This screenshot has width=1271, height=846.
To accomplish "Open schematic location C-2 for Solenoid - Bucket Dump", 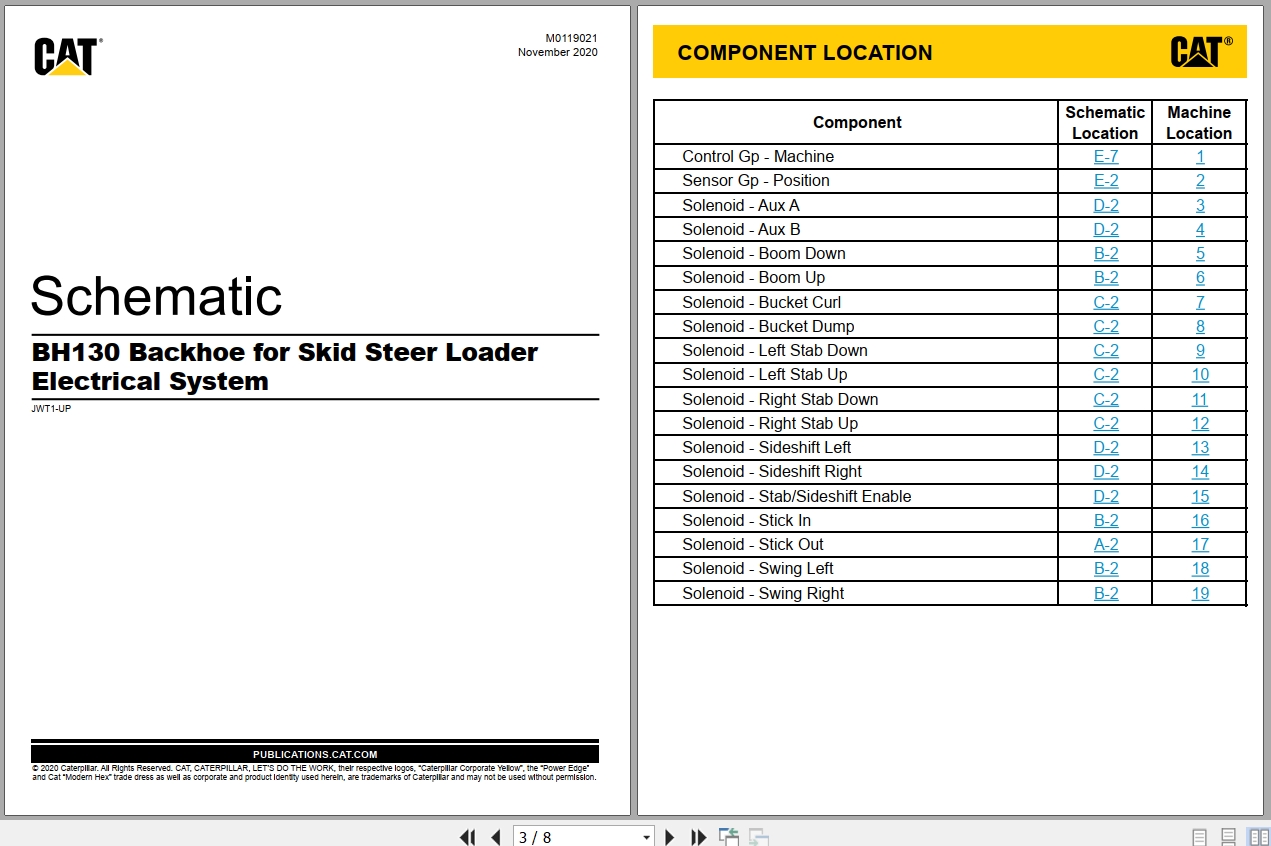I will coord(1106,326).
